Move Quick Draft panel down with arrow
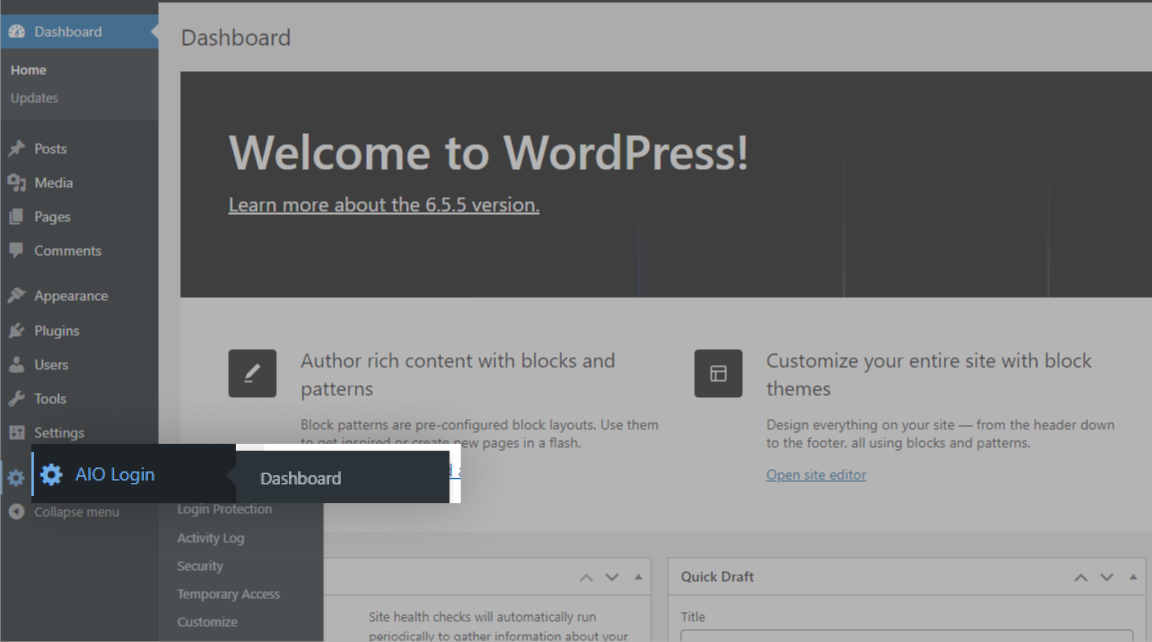The width and height of the screenshot is (1152, 642). point(1107,577)
